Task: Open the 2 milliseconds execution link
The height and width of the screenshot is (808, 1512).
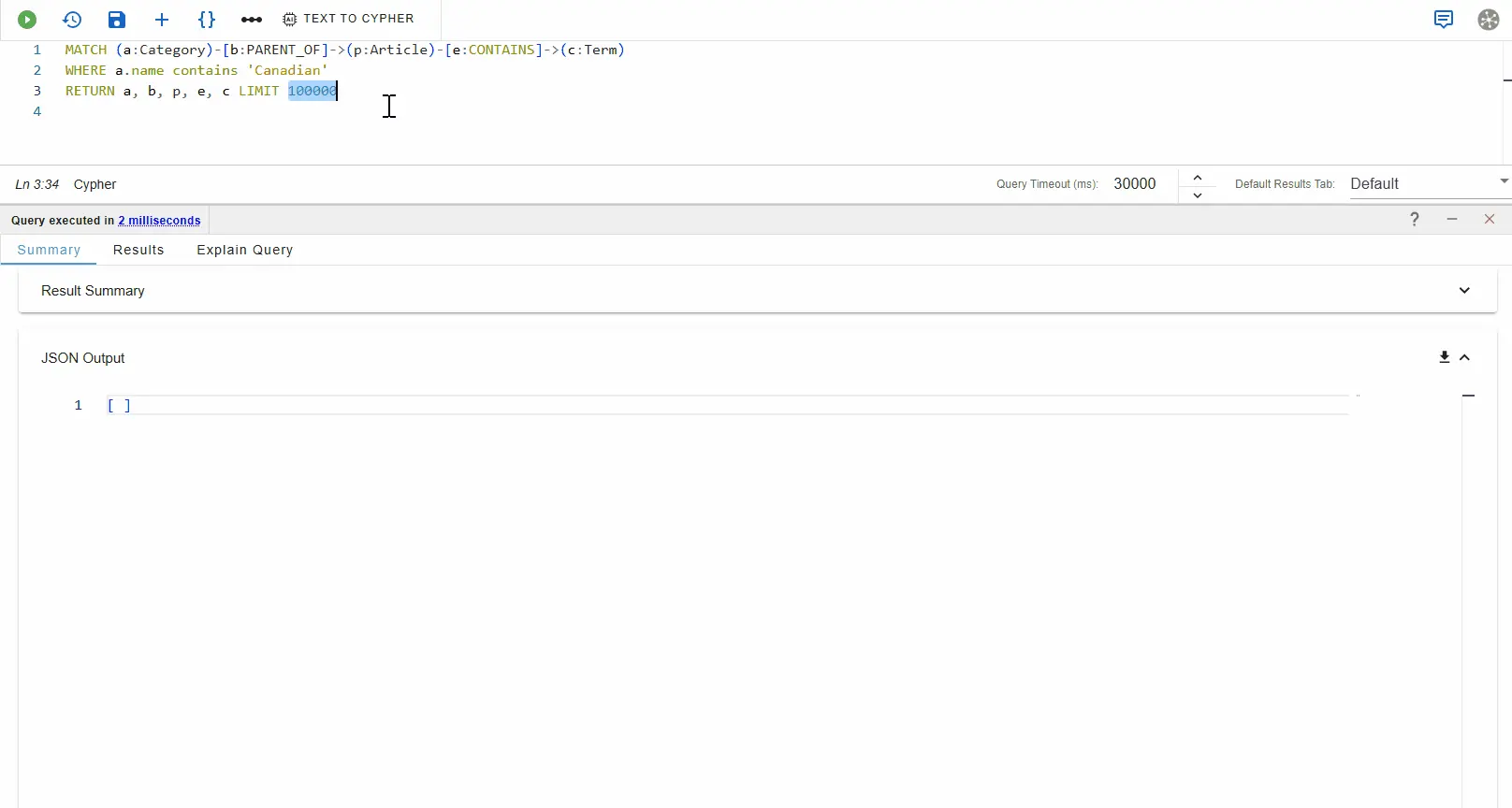Action: [159, 221]
